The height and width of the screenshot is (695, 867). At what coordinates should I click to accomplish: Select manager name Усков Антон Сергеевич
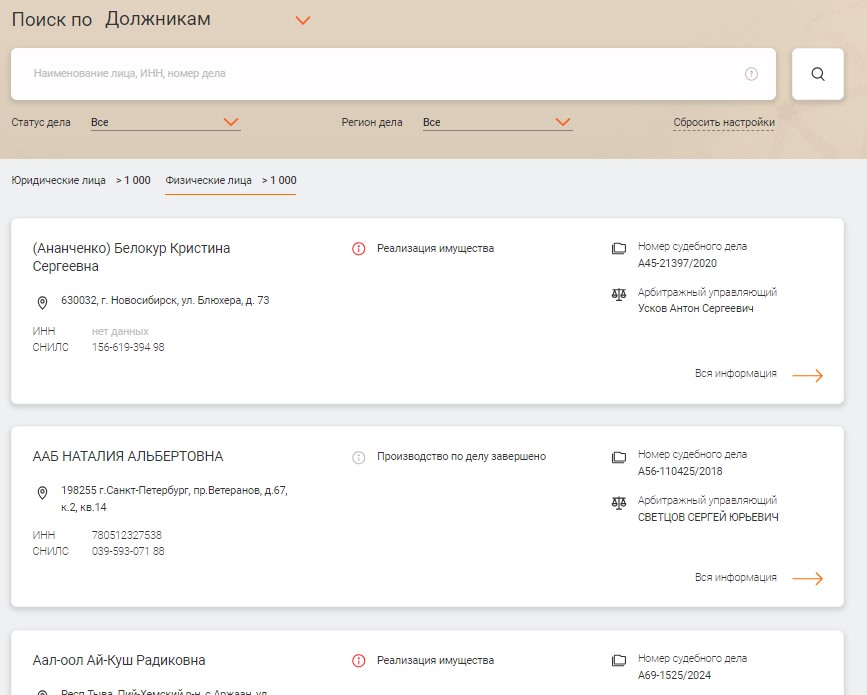[x=696, y=309]
